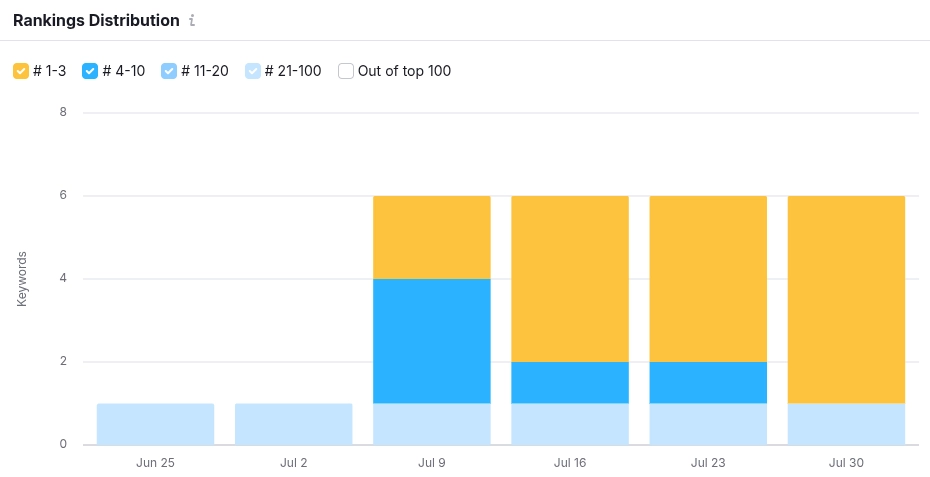Select the yellow segment of Jul 30 bar
This screenshot has width=930, height=477.
coord(846,299)
